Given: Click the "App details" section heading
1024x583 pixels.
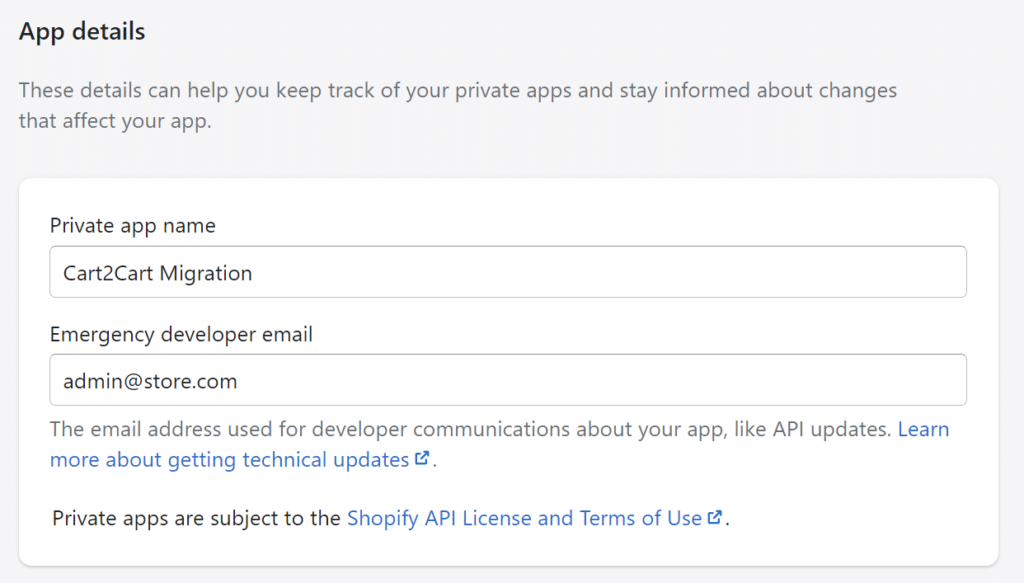Looking at the screenshot, I should (x=82, y=32).
